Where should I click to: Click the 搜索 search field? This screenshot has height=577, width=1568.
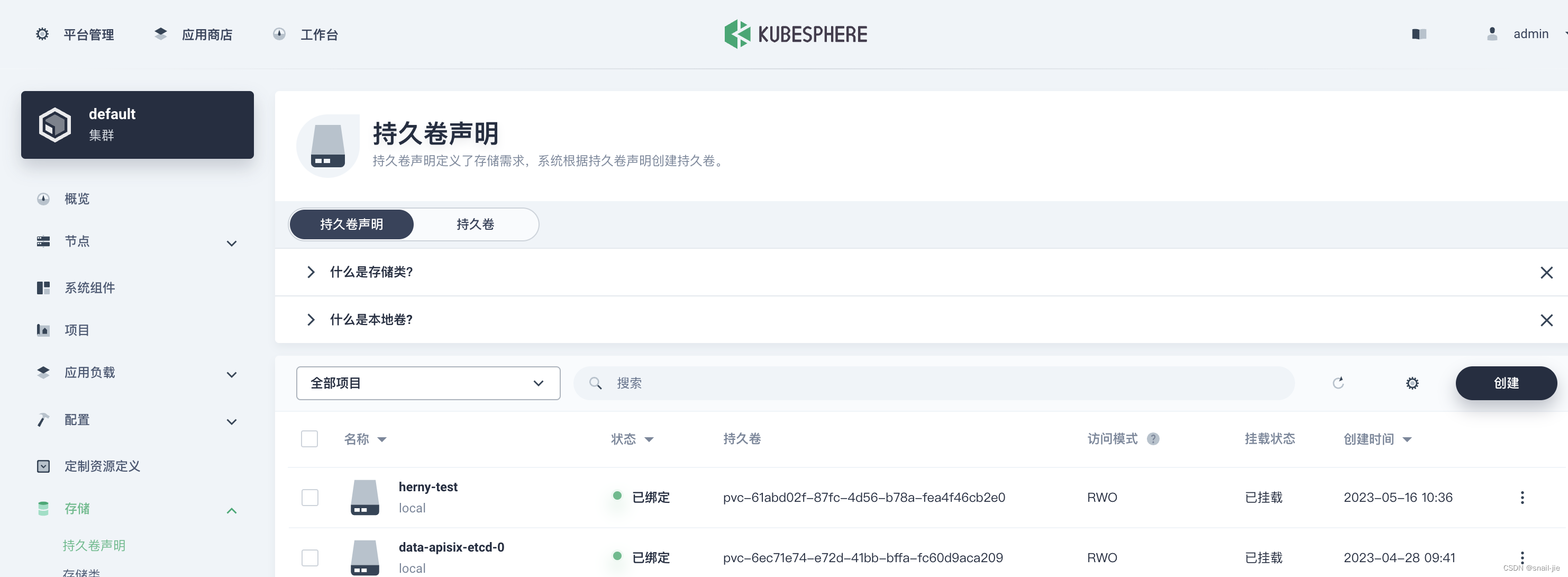click(x=934, y=384)
